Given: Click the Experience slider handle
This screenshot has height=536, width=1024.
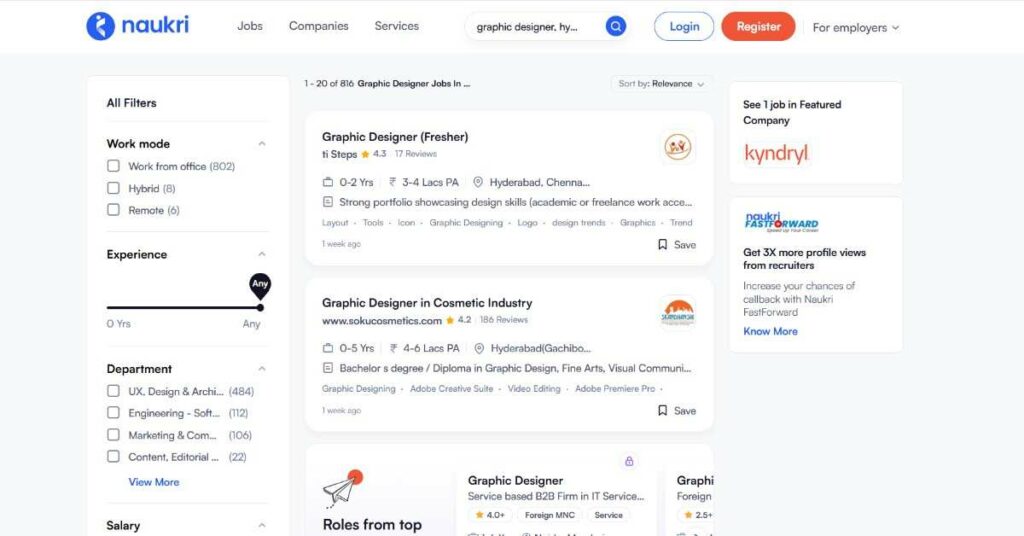Looking at the screenshot, I should coord(260,307).
